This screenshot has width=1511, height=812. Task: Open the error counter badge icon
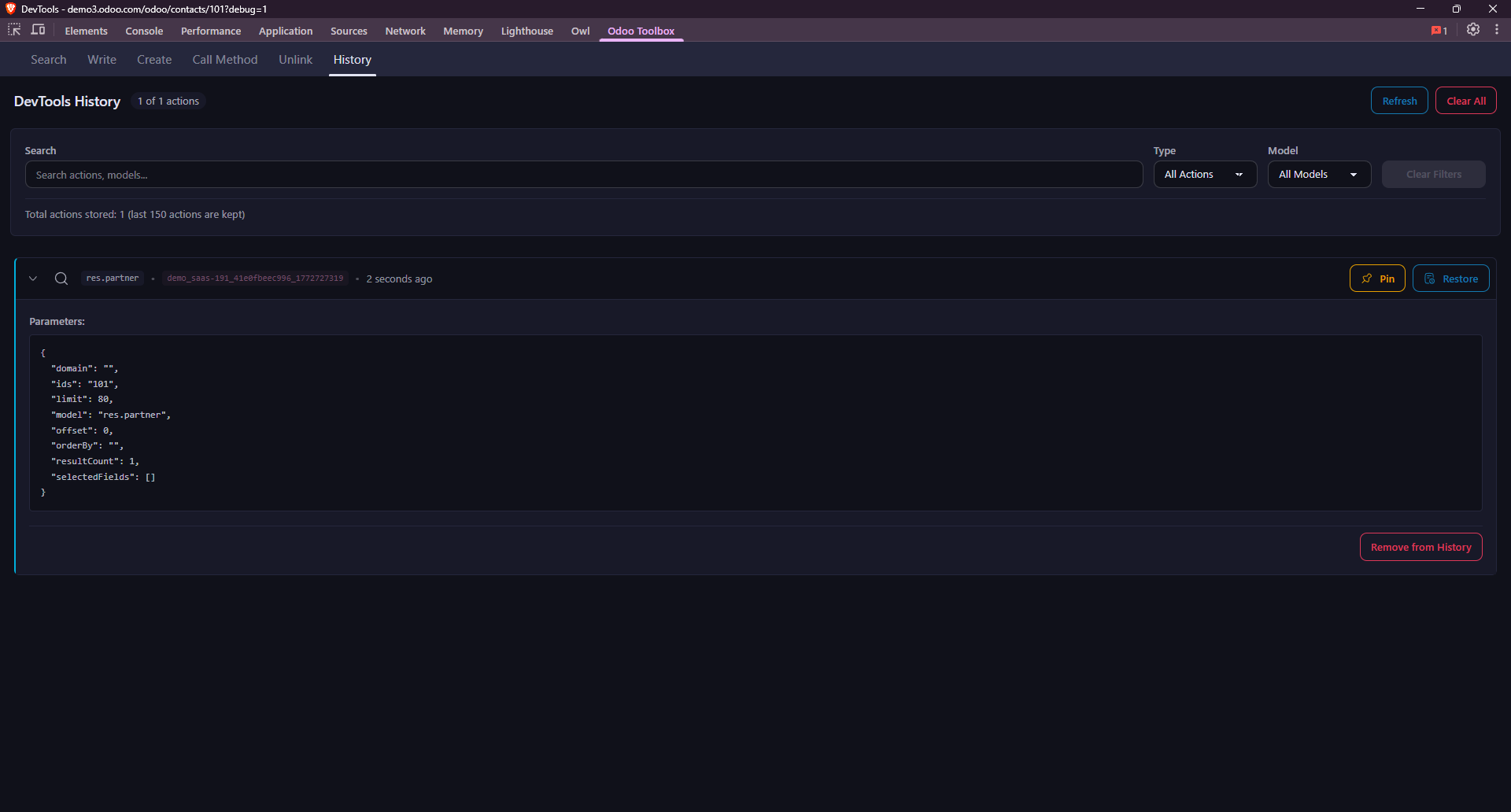tap(1439, 30)
